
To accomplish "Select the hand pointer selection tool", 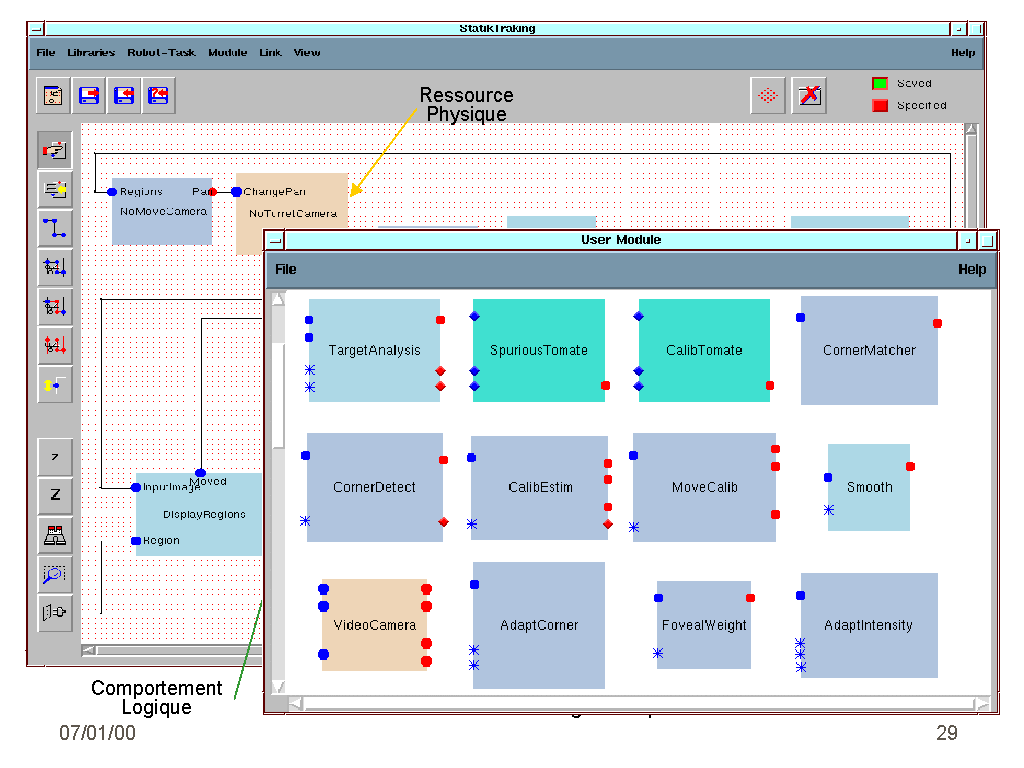I will click(55, 150).
